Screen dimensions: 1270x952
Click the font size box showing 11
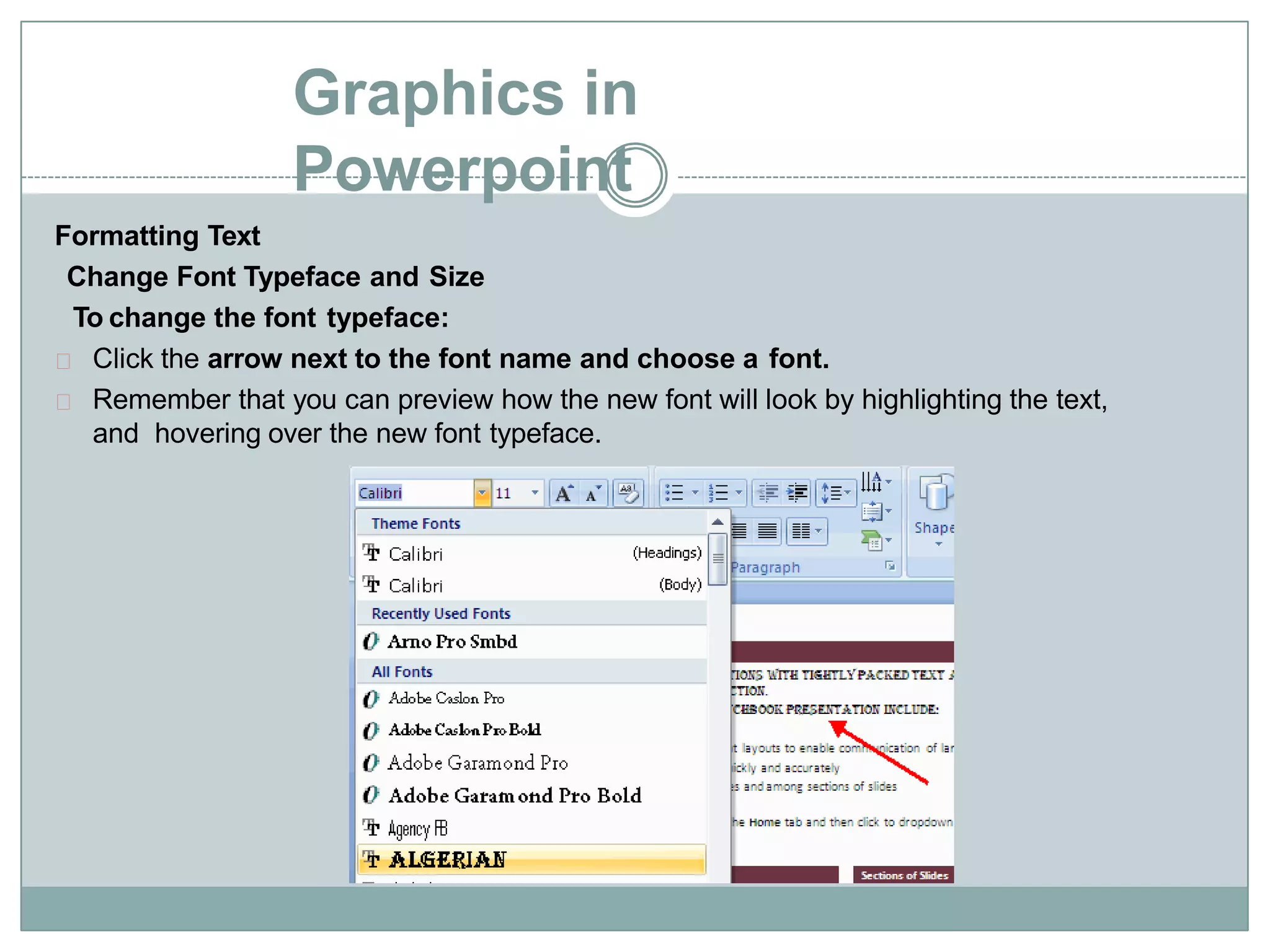[x=510, y=493]
